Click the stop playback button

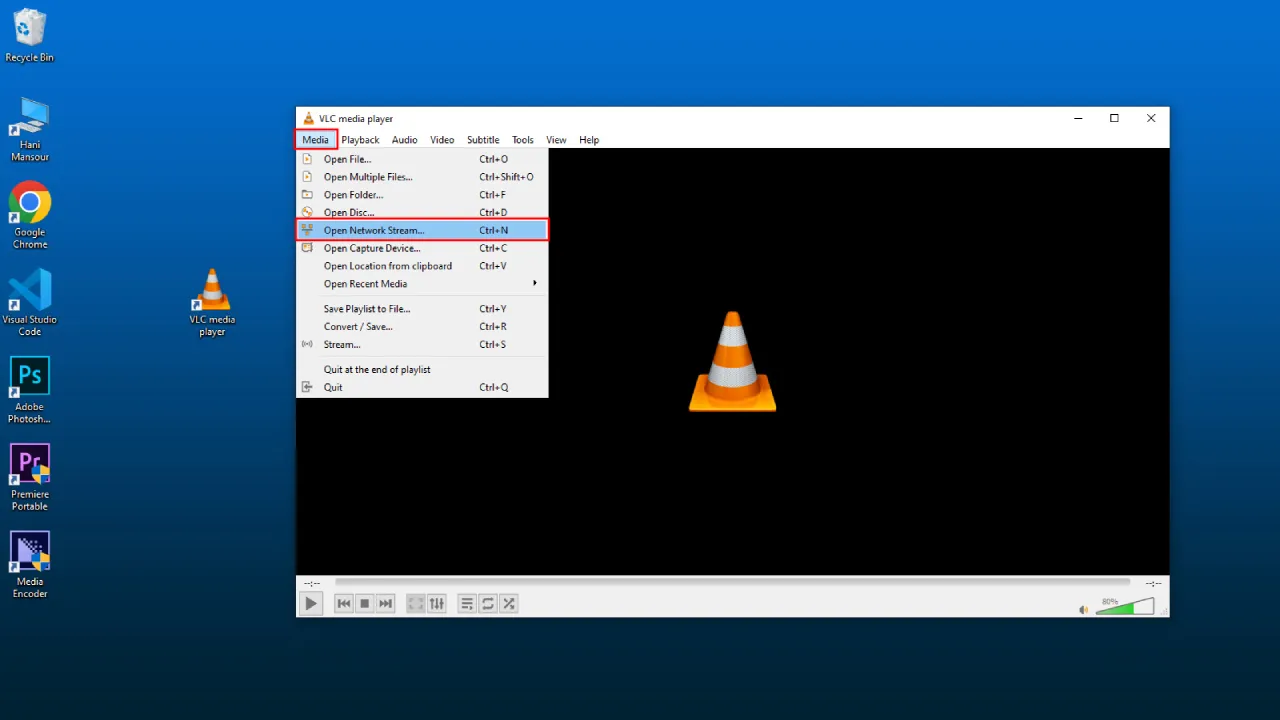[365, 603]
